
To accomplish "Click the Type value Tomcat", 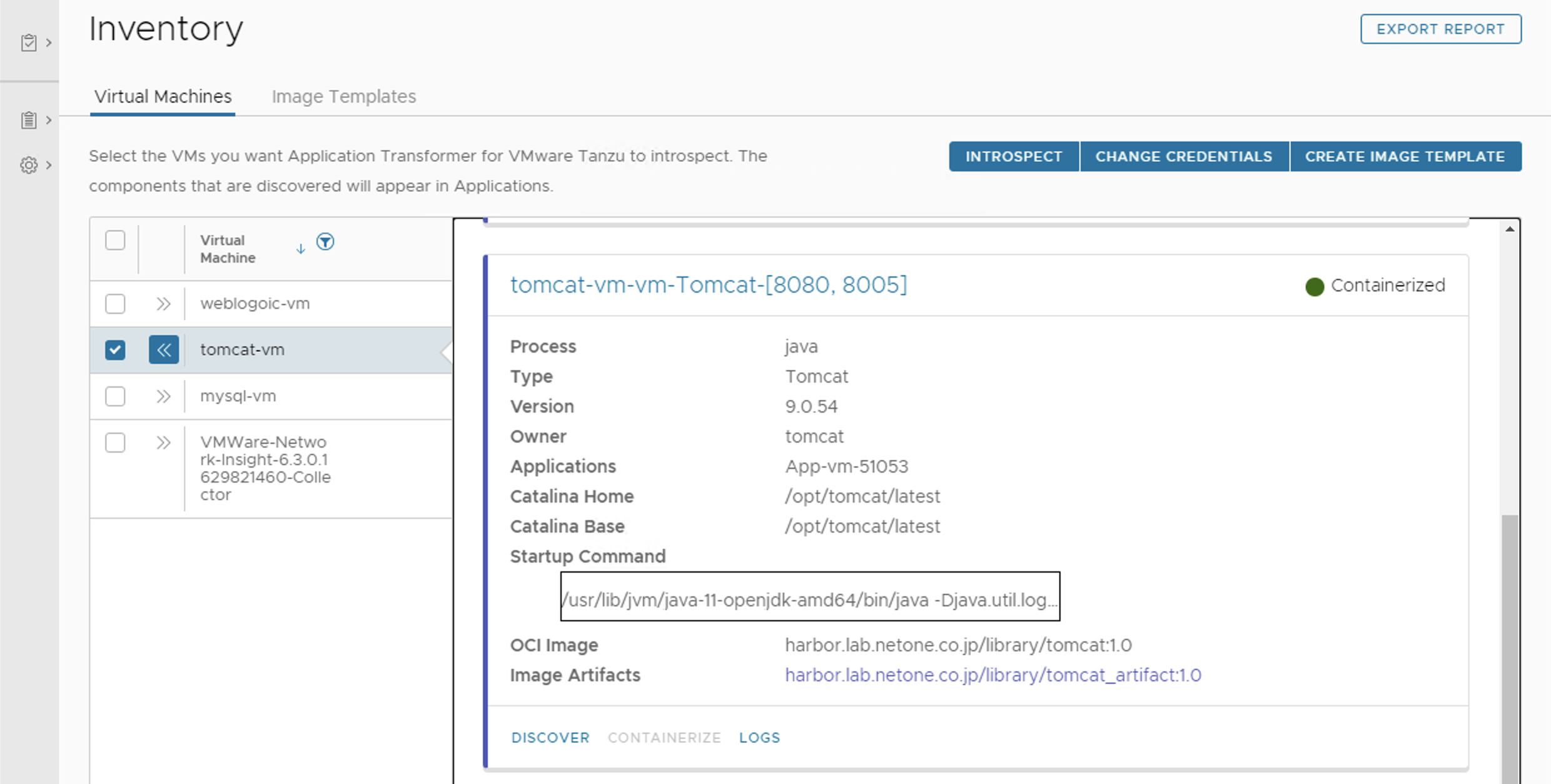I will (x=817, y=376).
